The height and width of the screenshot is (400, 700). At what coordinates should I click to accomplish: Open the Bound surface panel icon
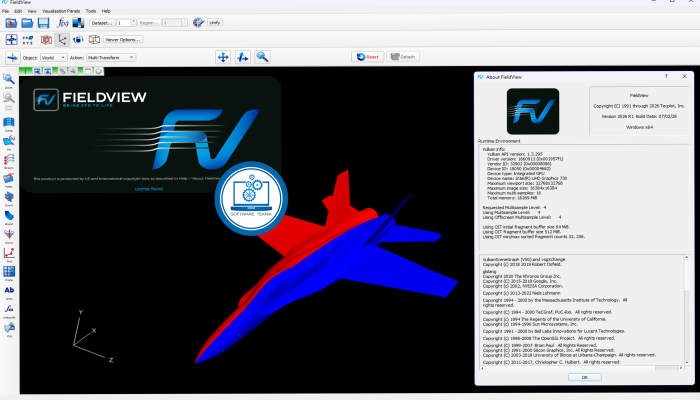tap(8, 217)
